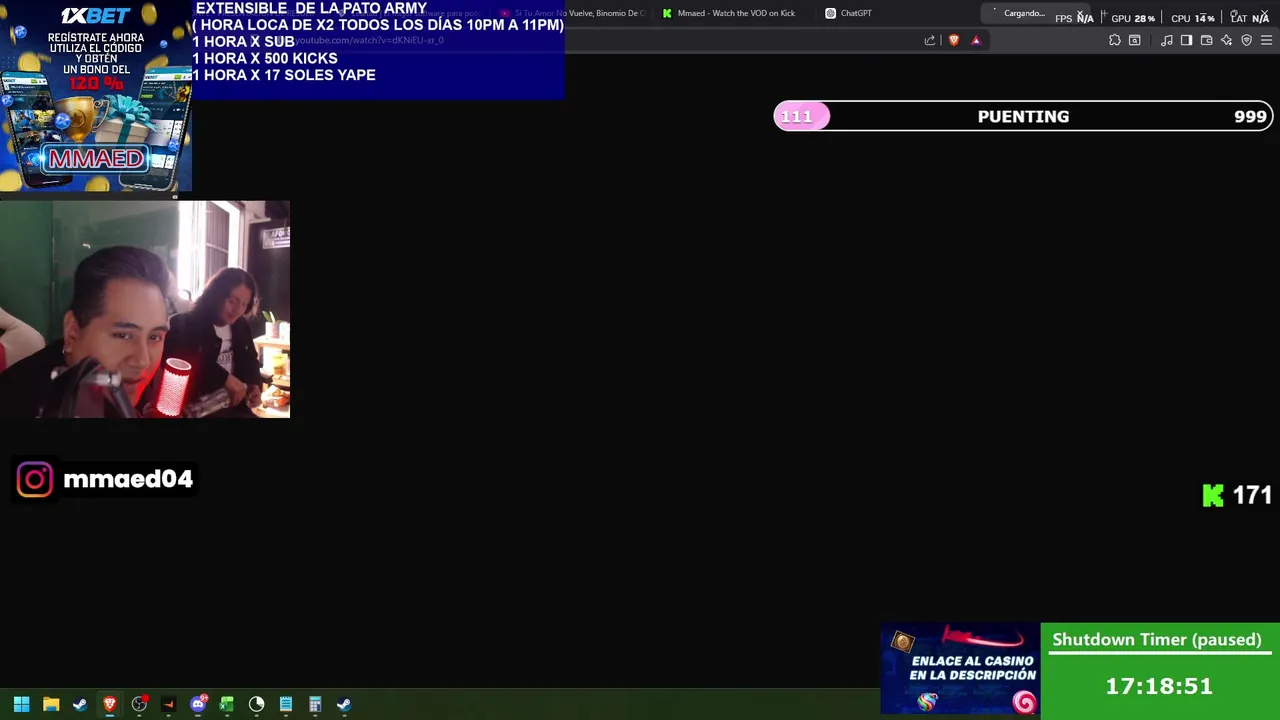Image resolution: width=1280 pixels, height=720 pixels.
Task: Toggle the browser sidebar panel icon
Action: 1186,40
